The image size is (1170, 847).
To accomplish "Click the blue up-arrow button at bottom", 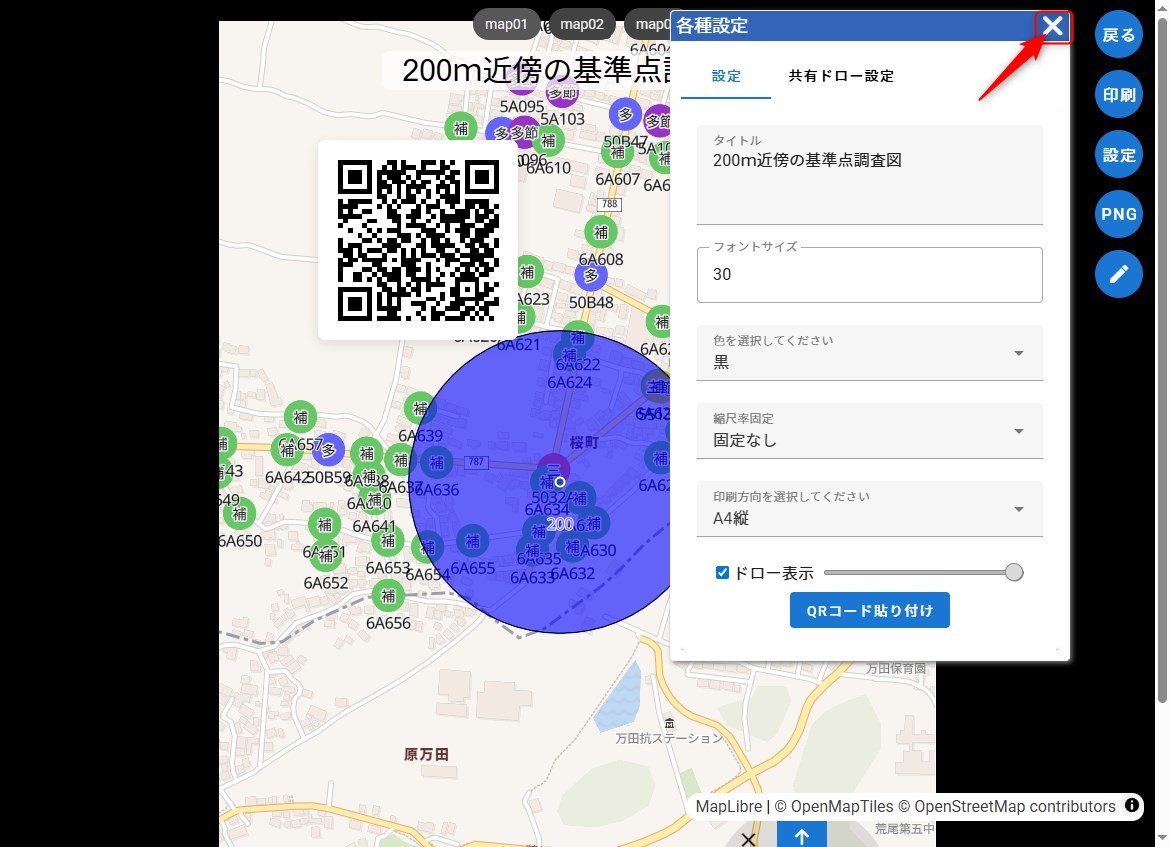I will (x=801, y=835).
